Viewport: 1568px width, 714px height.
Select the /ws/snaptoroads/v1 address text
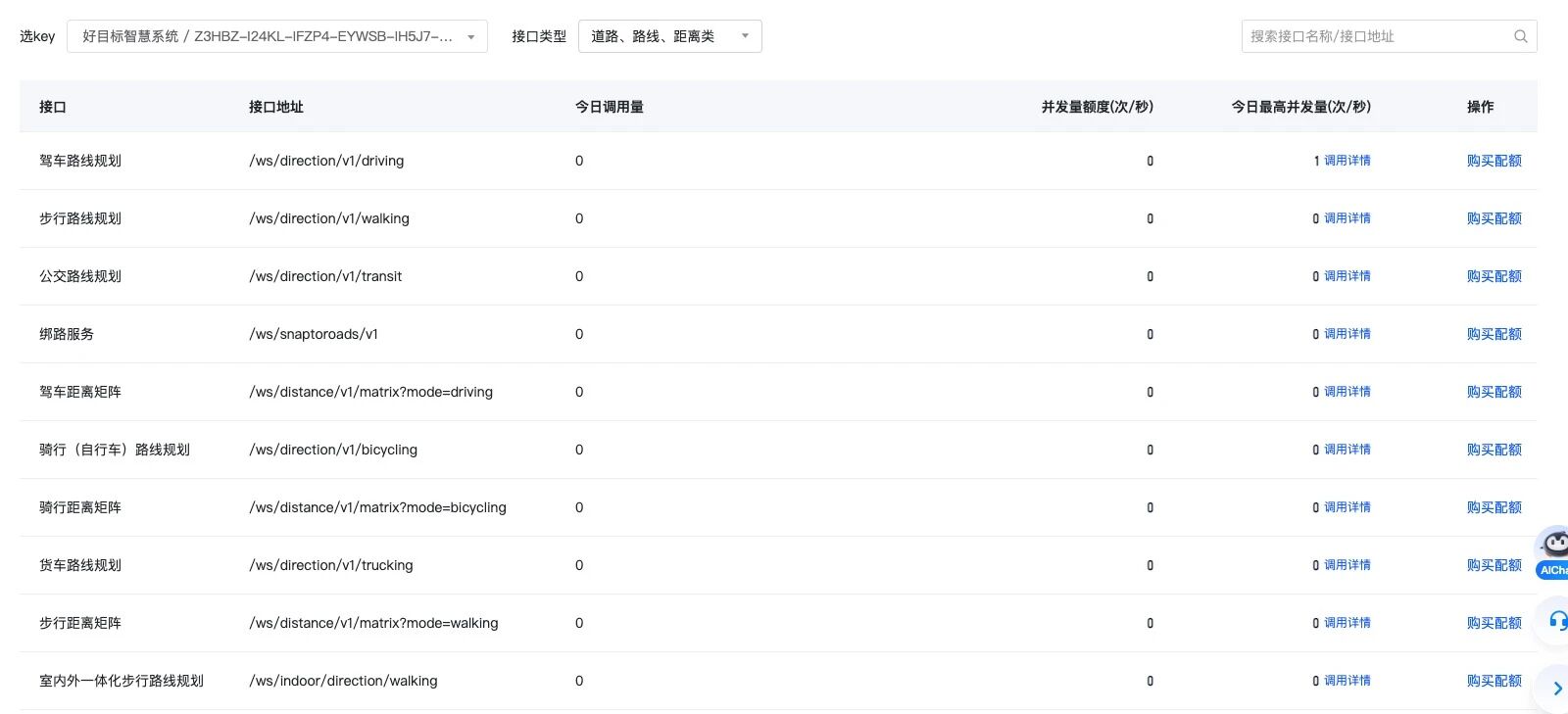[x=314, y=334]
